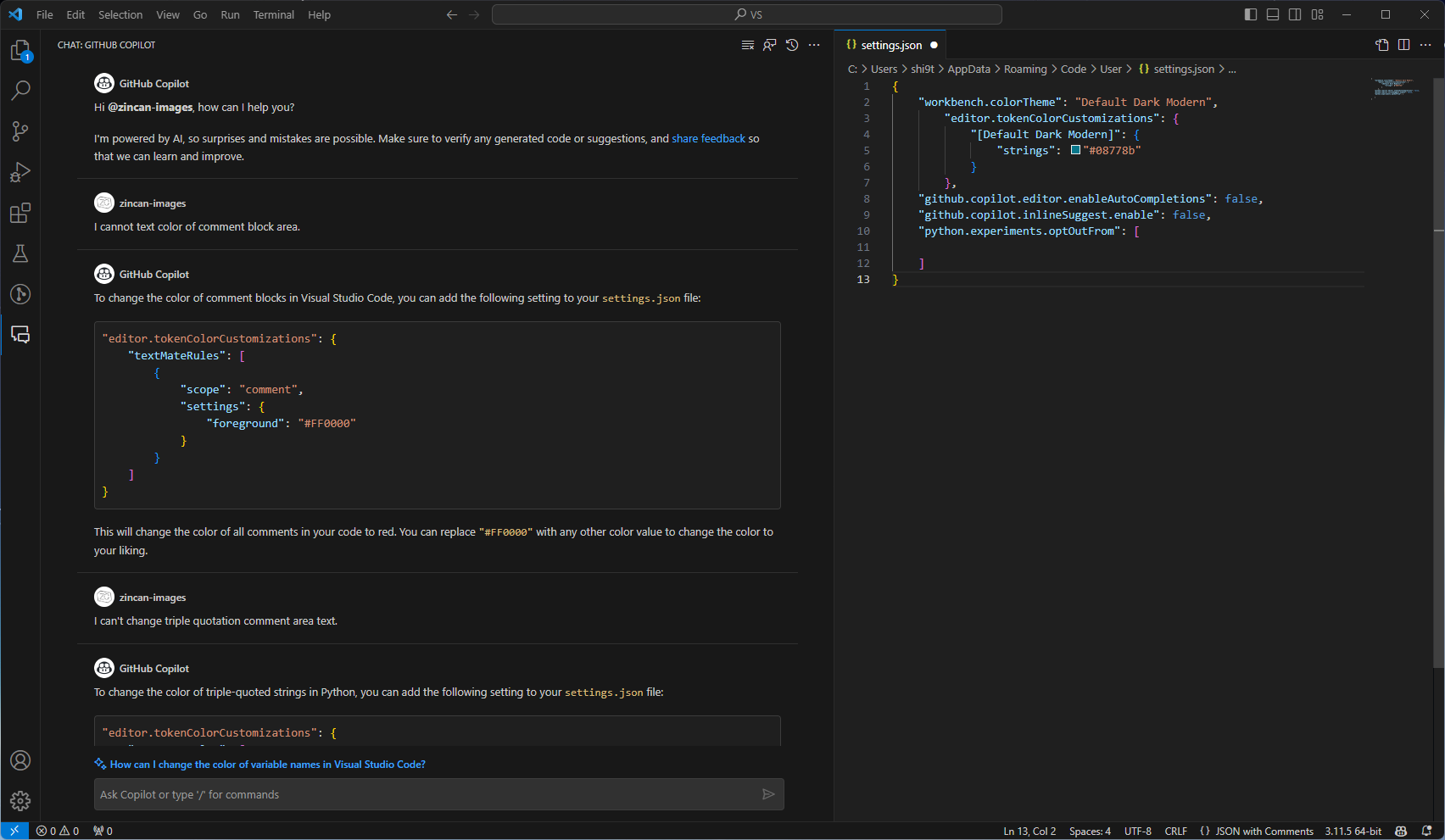Screen dimensions: 1445x840
Task: Click the #08778b color swatch
Action: point(1074,149)
